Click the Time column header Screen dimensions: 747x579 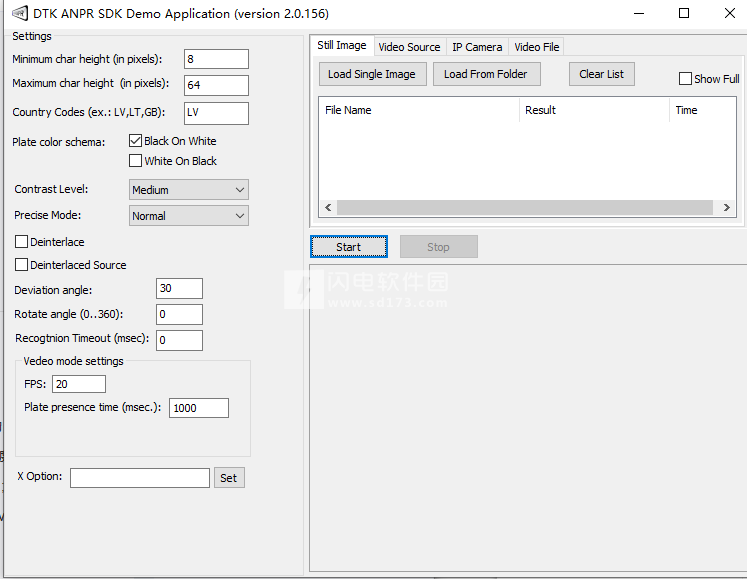point(702,110)
